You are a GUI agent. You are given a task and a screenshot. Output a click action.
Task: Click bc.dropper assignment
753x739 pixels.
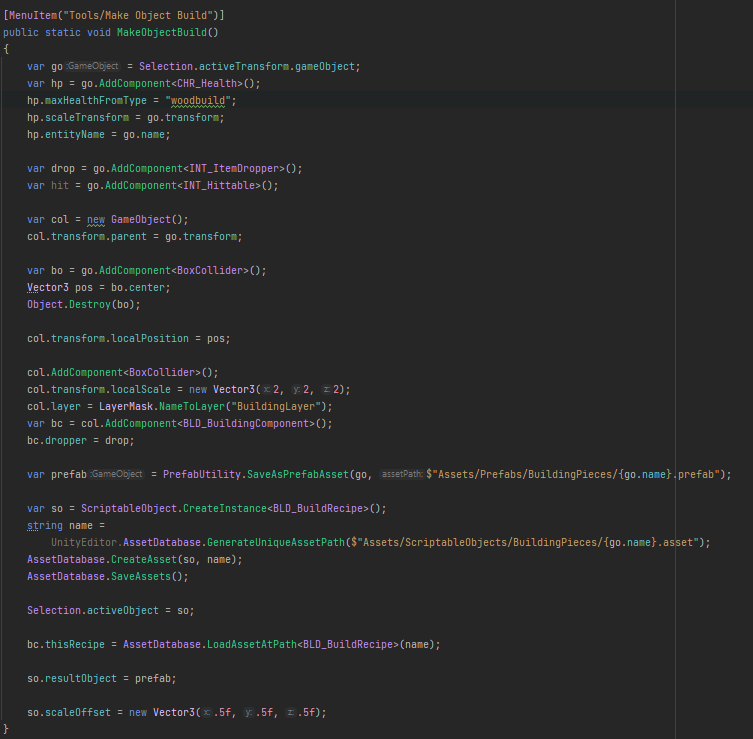point(81,440)
